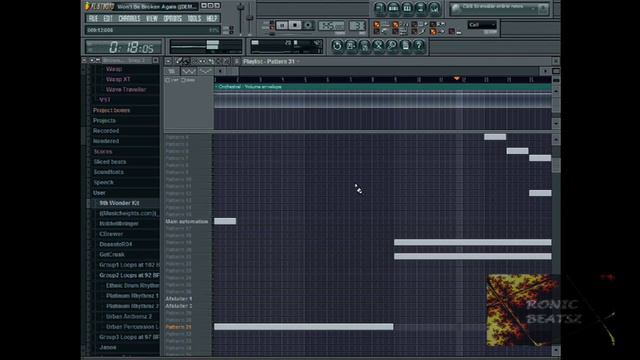
Task: Click the save project toolbar icon
Action: tap(351, 46)
